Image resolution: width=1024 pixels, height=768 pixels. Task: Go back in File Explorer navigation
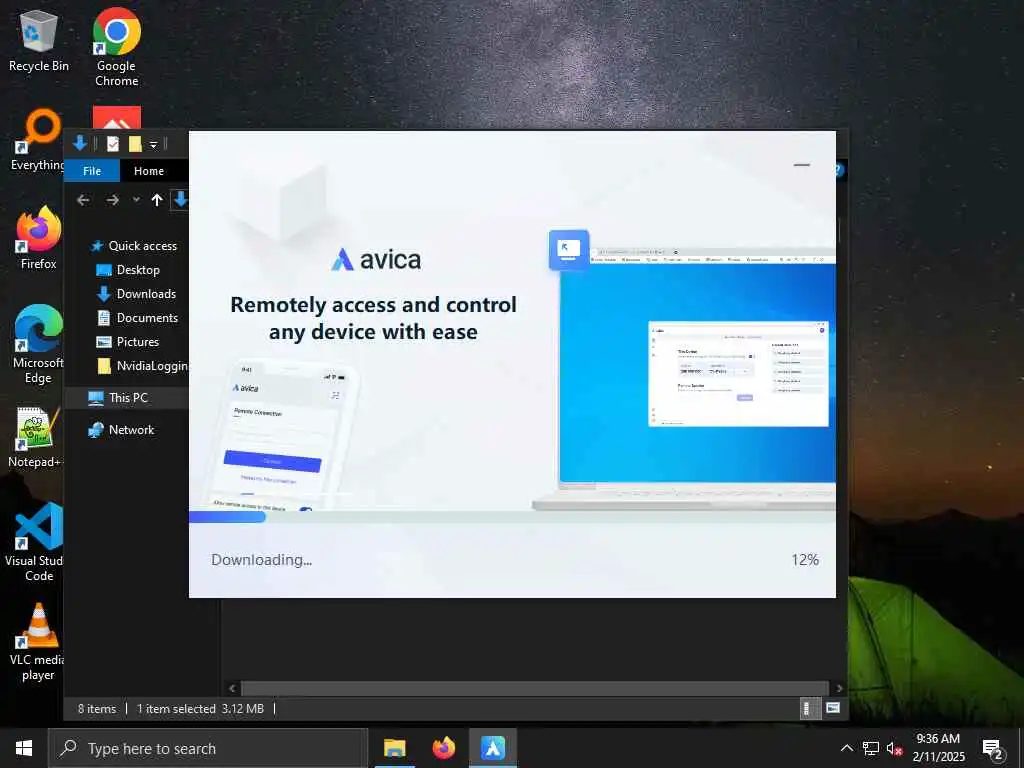click(x=83, y=200)
